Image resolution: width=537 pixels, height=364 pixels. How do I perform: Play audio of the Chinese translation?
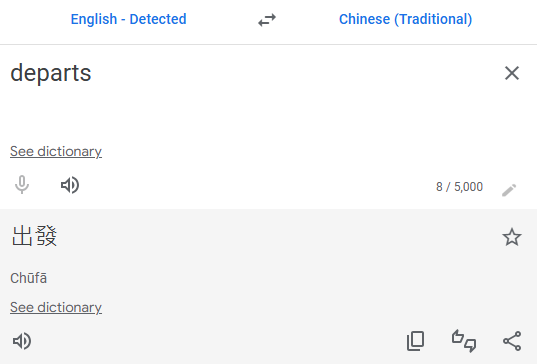point(22,341)
